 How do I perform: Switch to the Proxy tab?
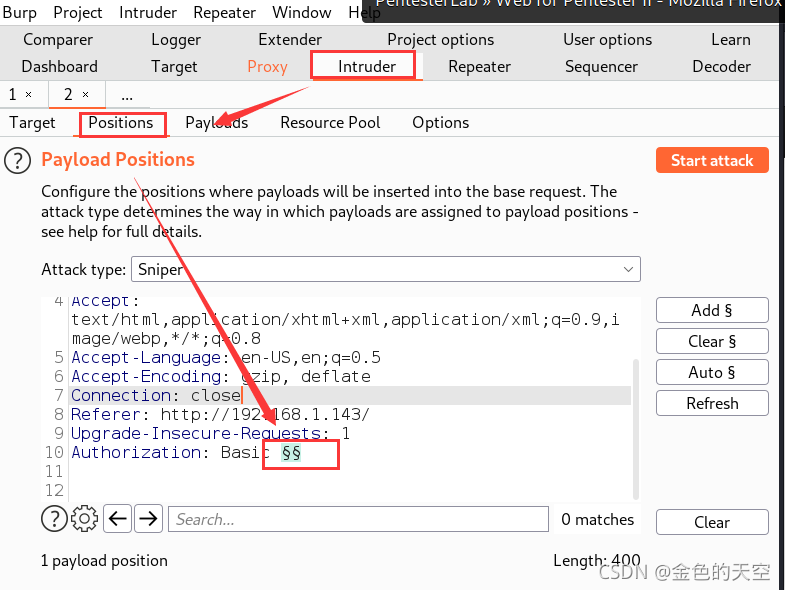click(267, 67)
